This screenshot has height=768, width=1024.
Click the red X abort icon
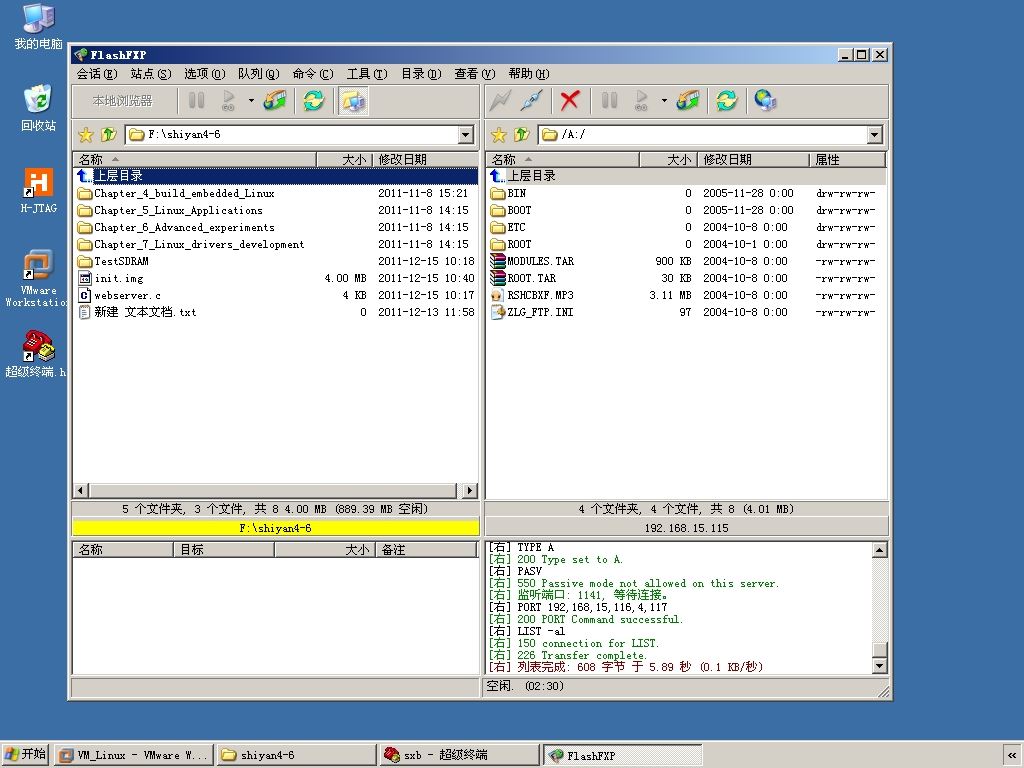pos(569,101)
